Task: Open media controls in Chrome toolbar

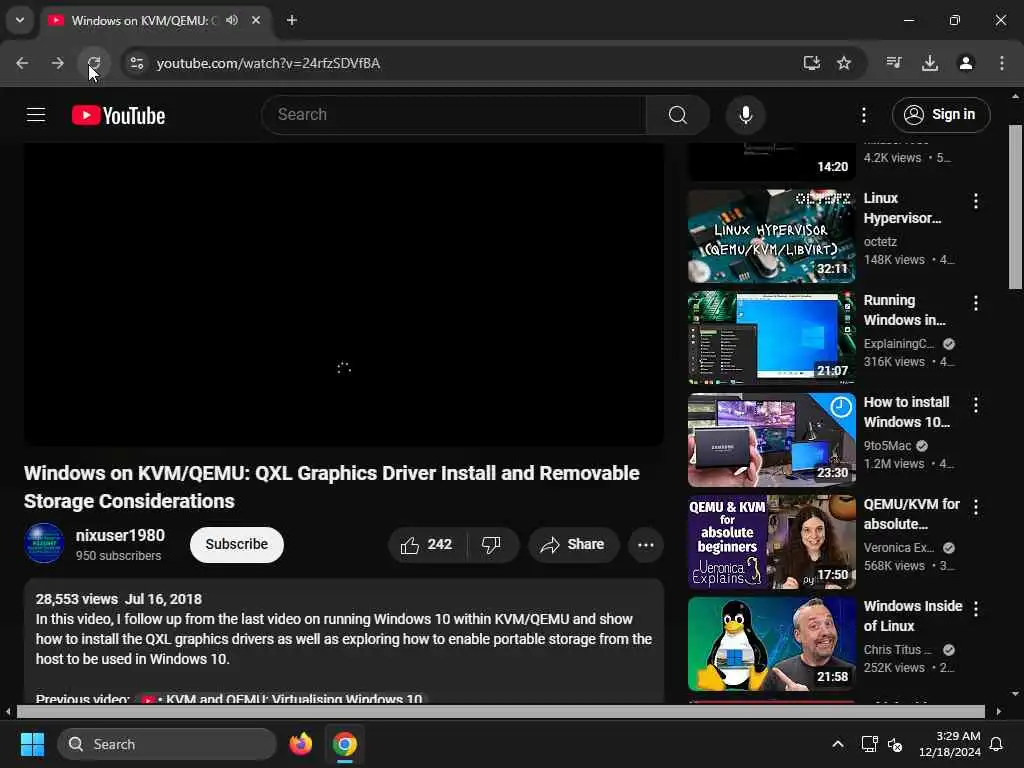Action: [x=893, y=63]
